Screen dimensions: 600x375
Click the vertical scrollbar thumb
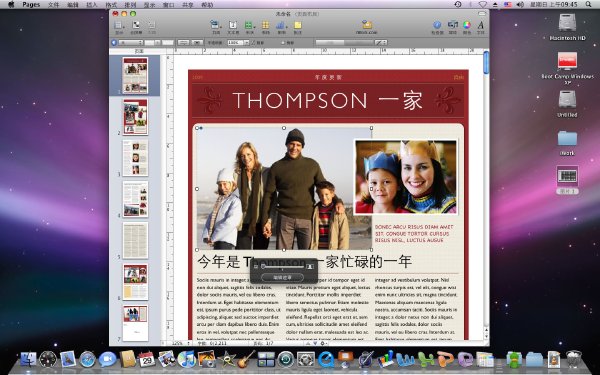(x=486, y=63)
